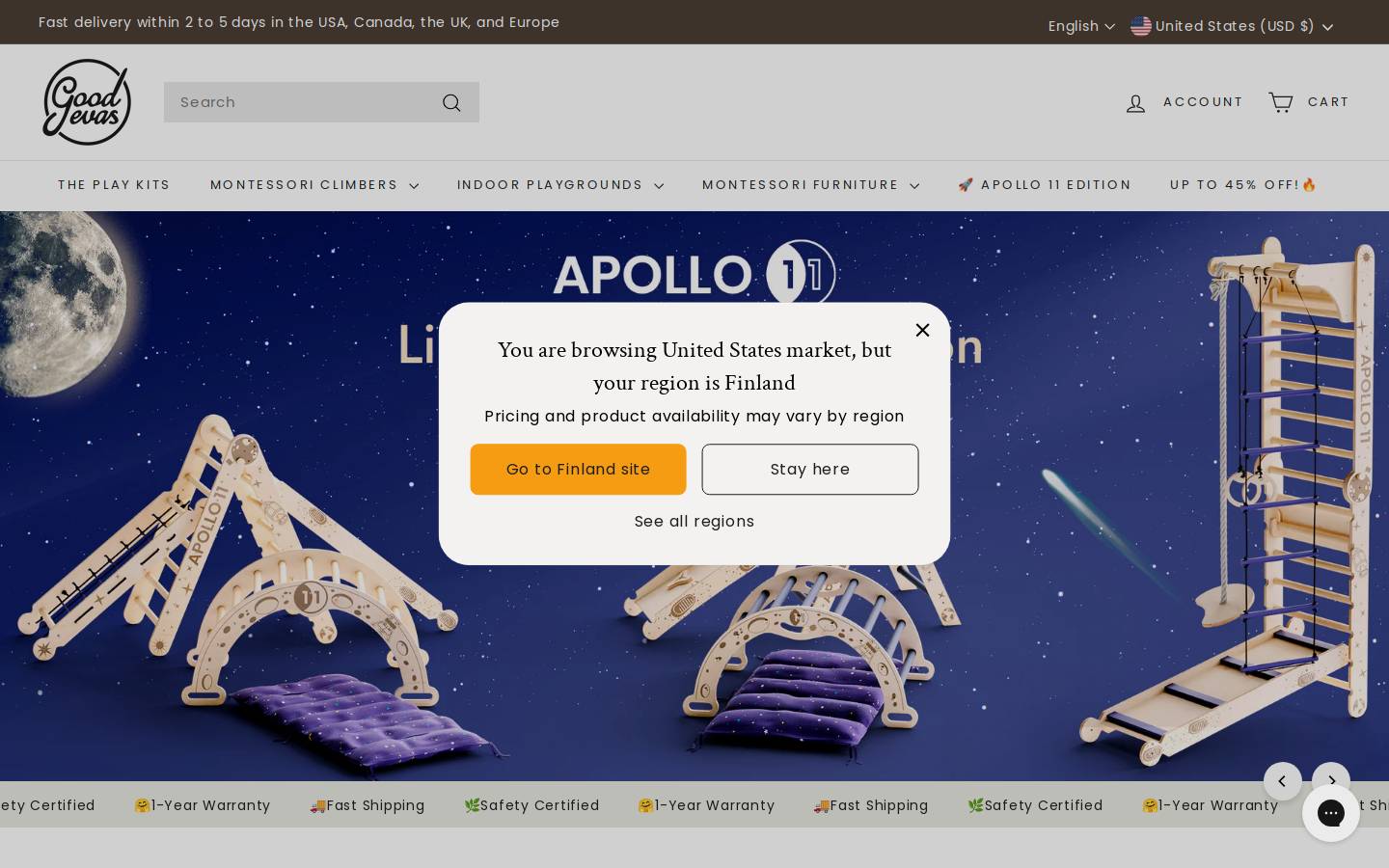Open Up to 45% Off menu item

click(x=1243, y=185)
